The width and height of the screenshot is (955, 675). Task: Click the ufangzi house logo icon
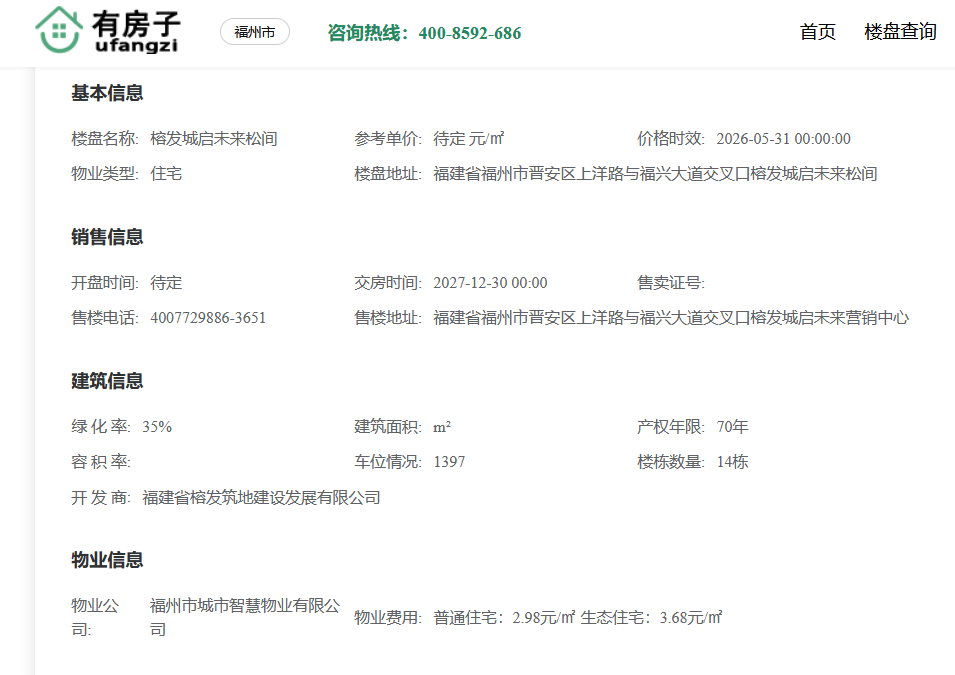point(59,30)
